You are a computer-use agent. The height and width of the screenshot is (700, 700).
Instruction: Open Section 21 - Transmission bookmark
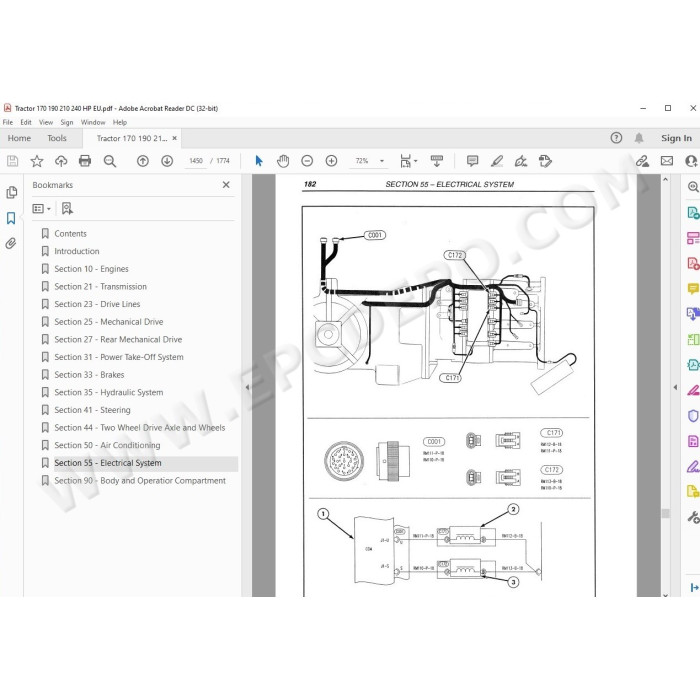(x=100, y=287)
